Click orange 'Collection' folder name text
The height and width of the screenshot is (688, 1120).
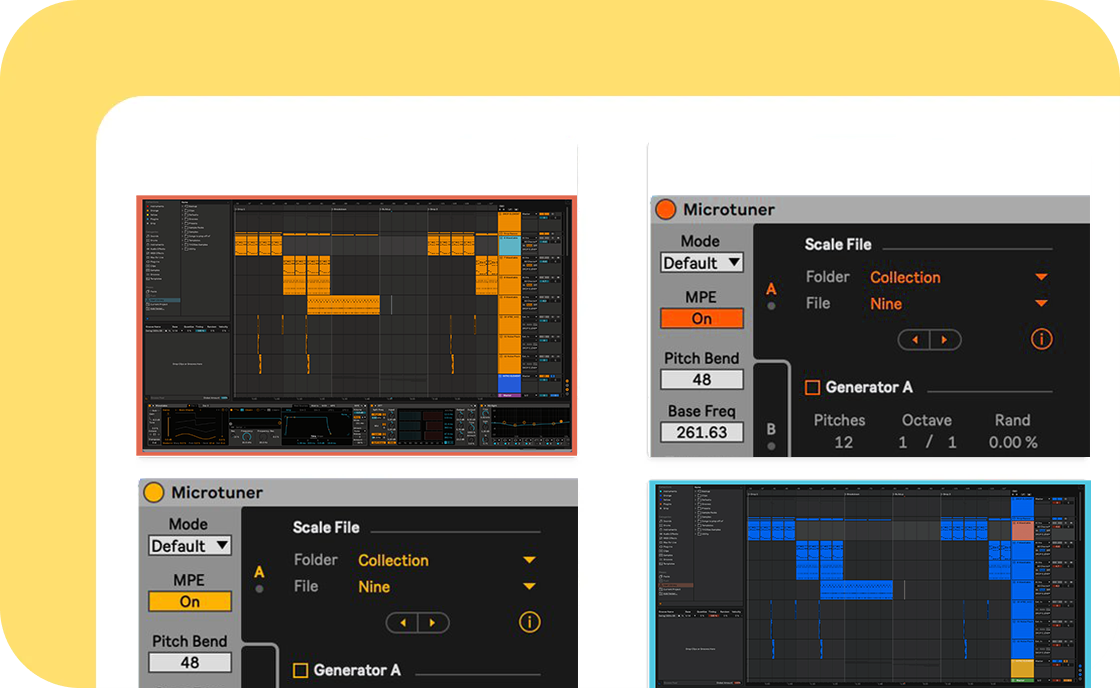(905, 277)
